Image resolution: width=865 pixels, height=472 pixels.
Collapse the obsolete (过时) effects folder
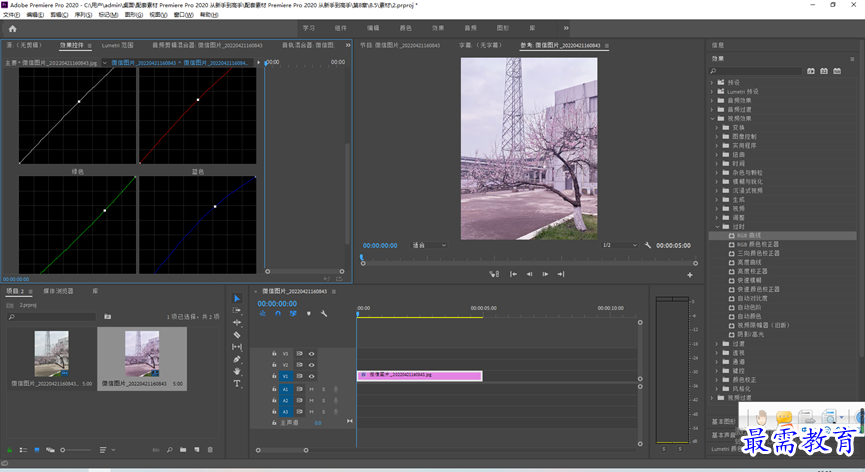pos(717,227)
